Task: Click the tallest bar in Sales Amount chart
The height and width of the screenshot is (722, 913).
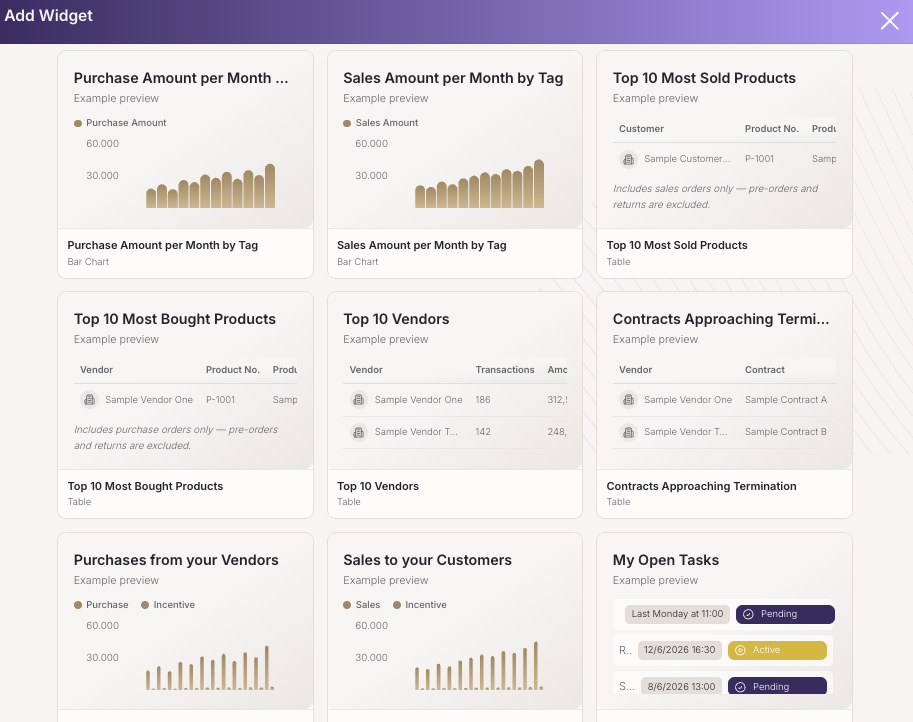Action: [x=539, y=183]
